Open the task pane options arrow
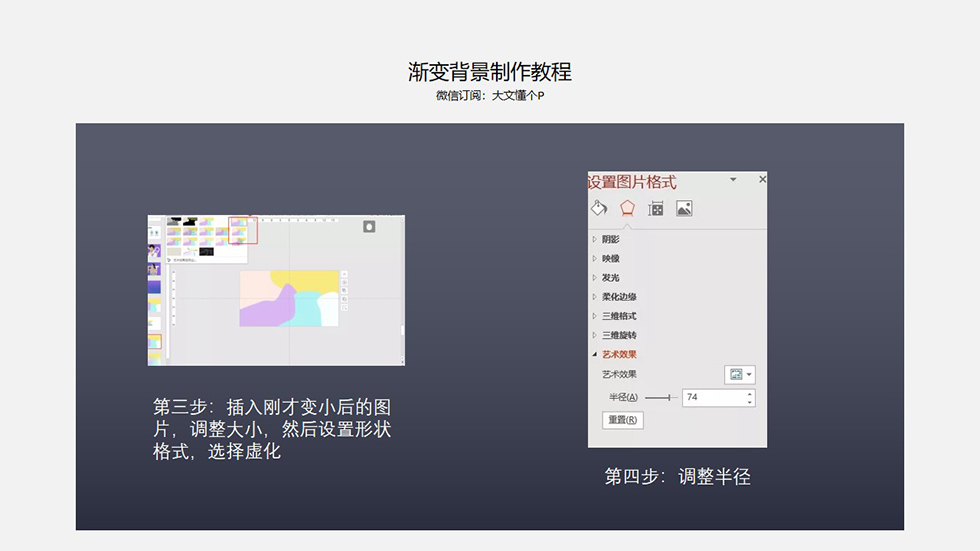Viewport: 980px width, 551px height. point(733,179)
